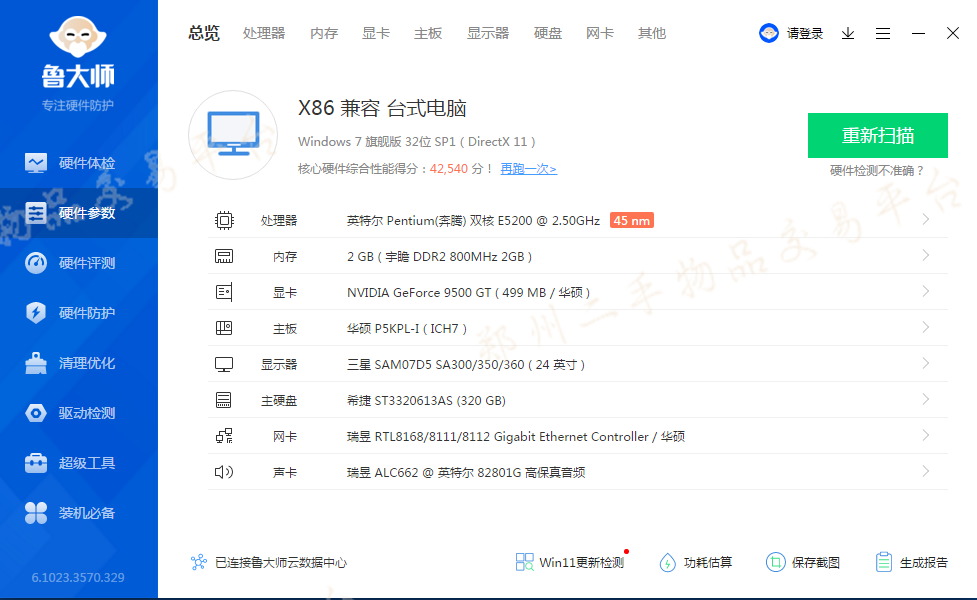This screenshot has width=977, height=600.
Task: Click the graphics card icon
Action: 224,292
